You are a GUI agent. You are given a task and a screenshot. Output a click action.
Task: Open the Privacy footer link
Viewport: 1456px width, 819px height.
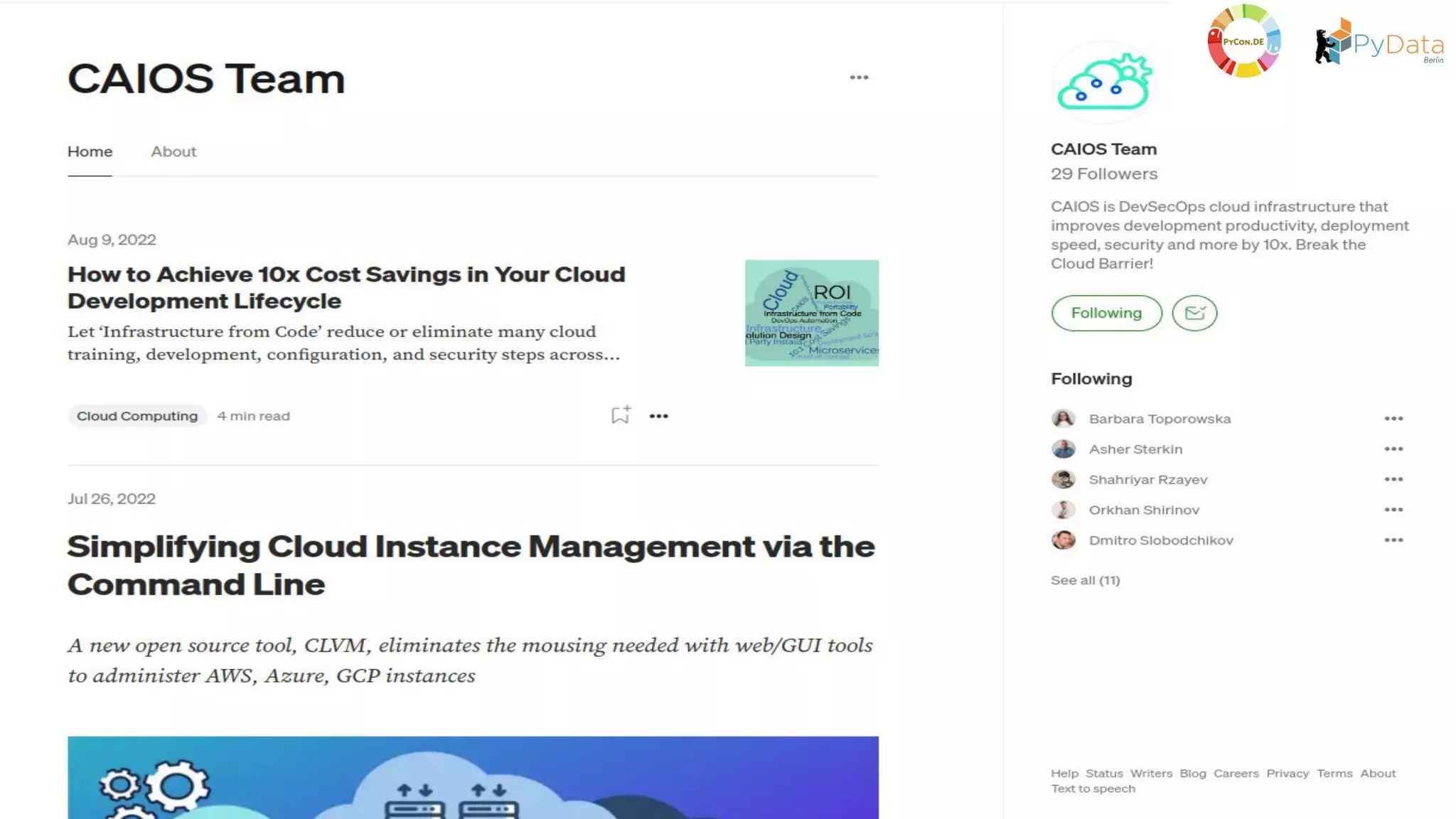click(x=1288, y=773)
